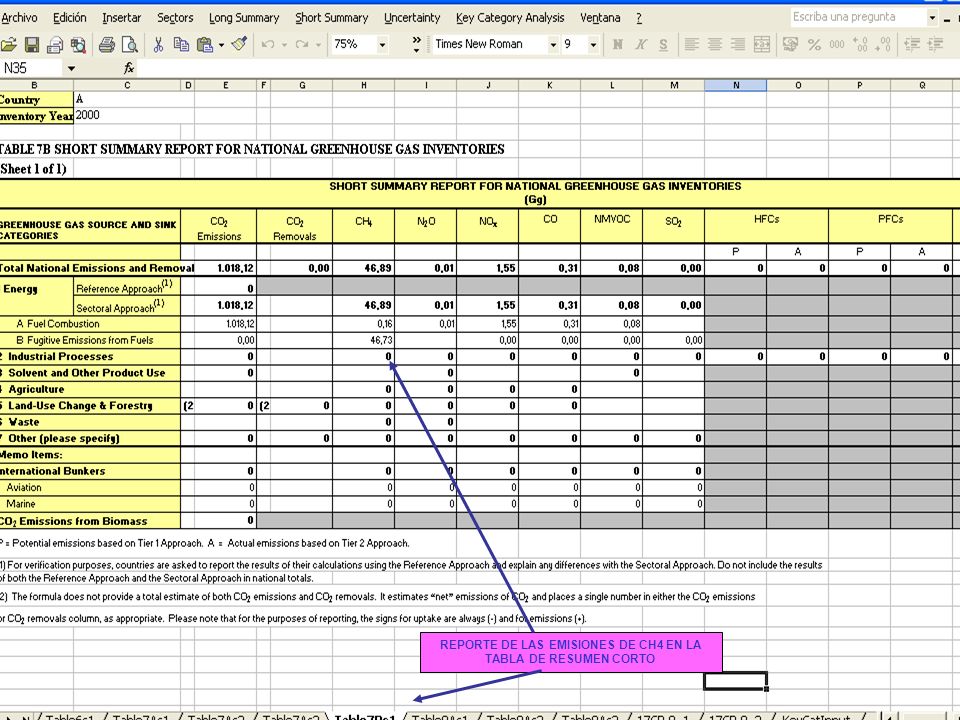The image size is (960, 720).
Task: Open the Times New Roman font dropdown
Action: (552, 44)
